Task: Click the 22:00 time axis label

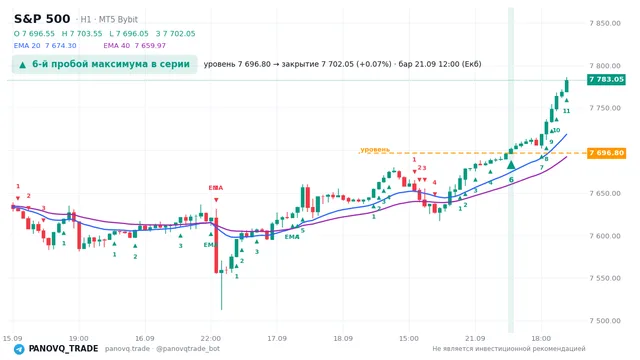Action: coord(211,338)
